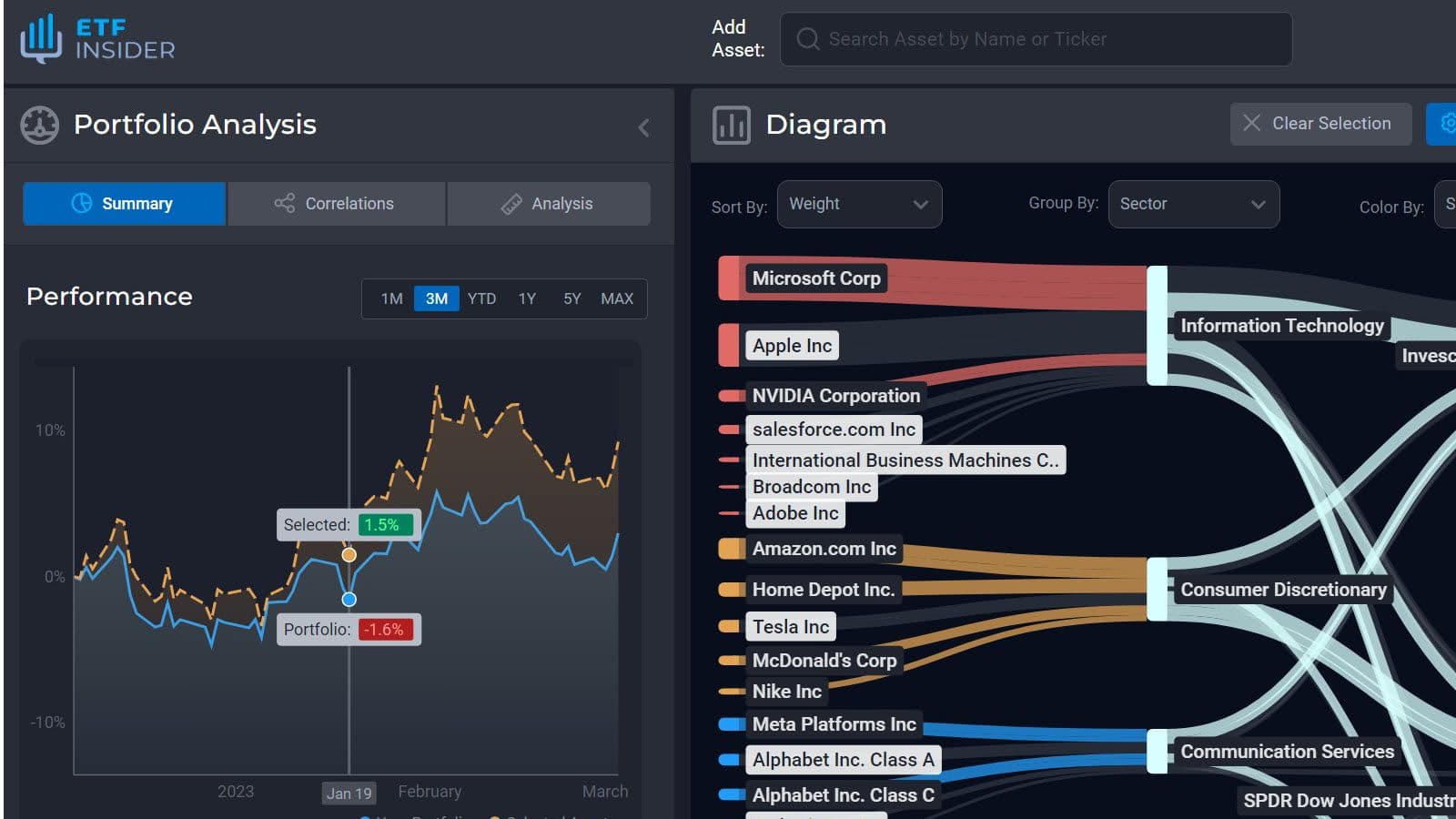The height and width of the screenshot is (819, 1456).
Task: Click the Selected 1.5% value badge
Action: pos(386,525)
